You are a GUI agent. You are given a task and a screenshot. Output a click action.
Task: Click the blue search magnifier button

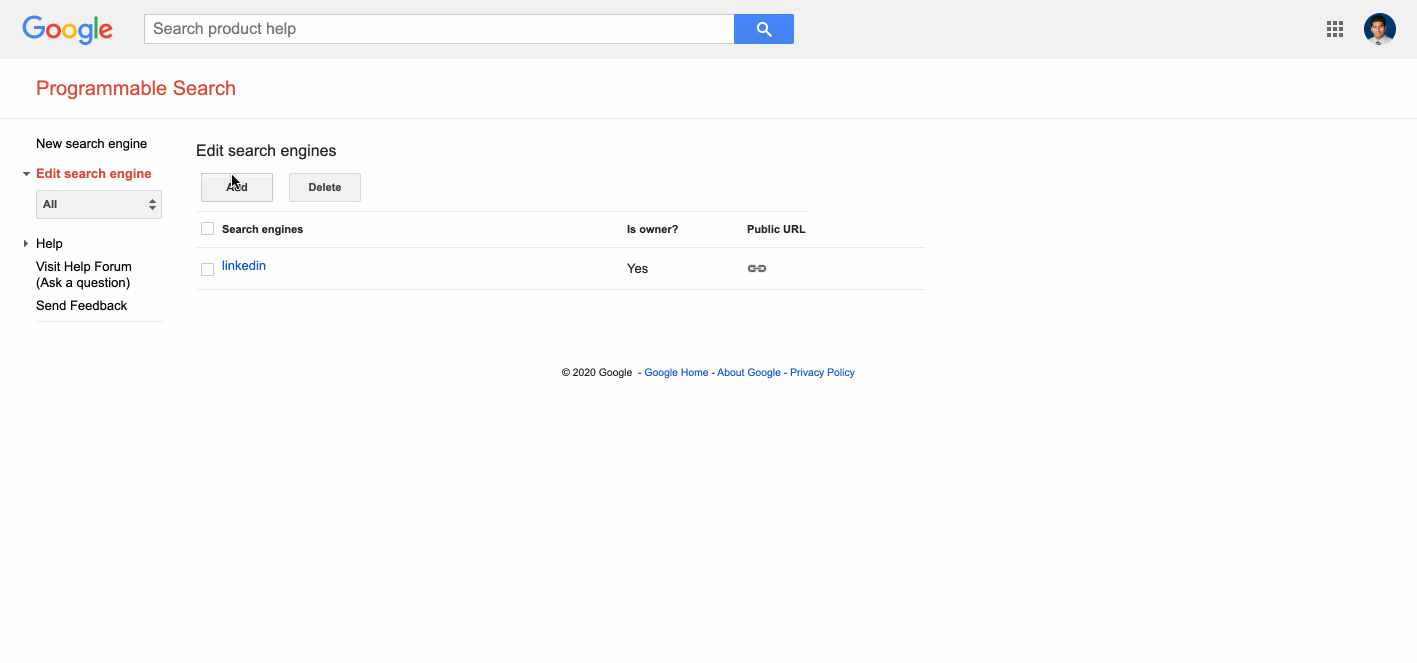point(764,29)
